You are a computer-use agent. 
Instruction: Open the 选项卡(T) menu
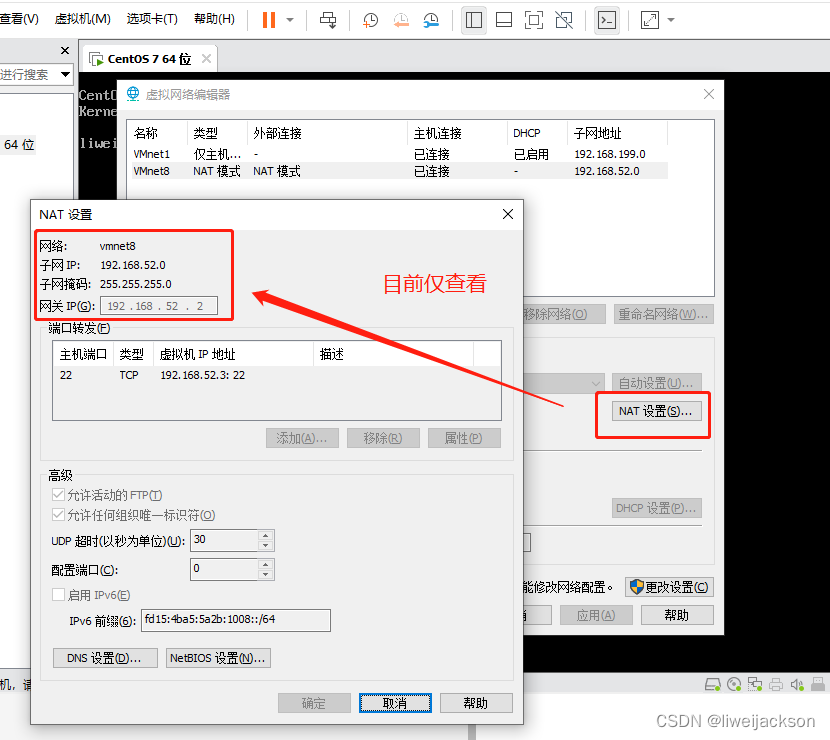point(152,19)
